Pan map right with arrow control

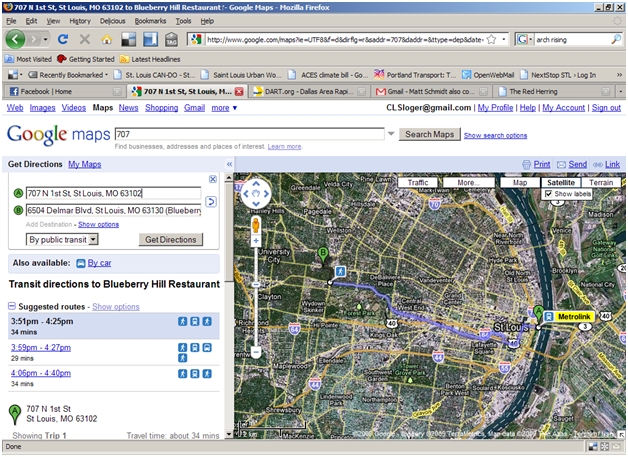(266, 194)
